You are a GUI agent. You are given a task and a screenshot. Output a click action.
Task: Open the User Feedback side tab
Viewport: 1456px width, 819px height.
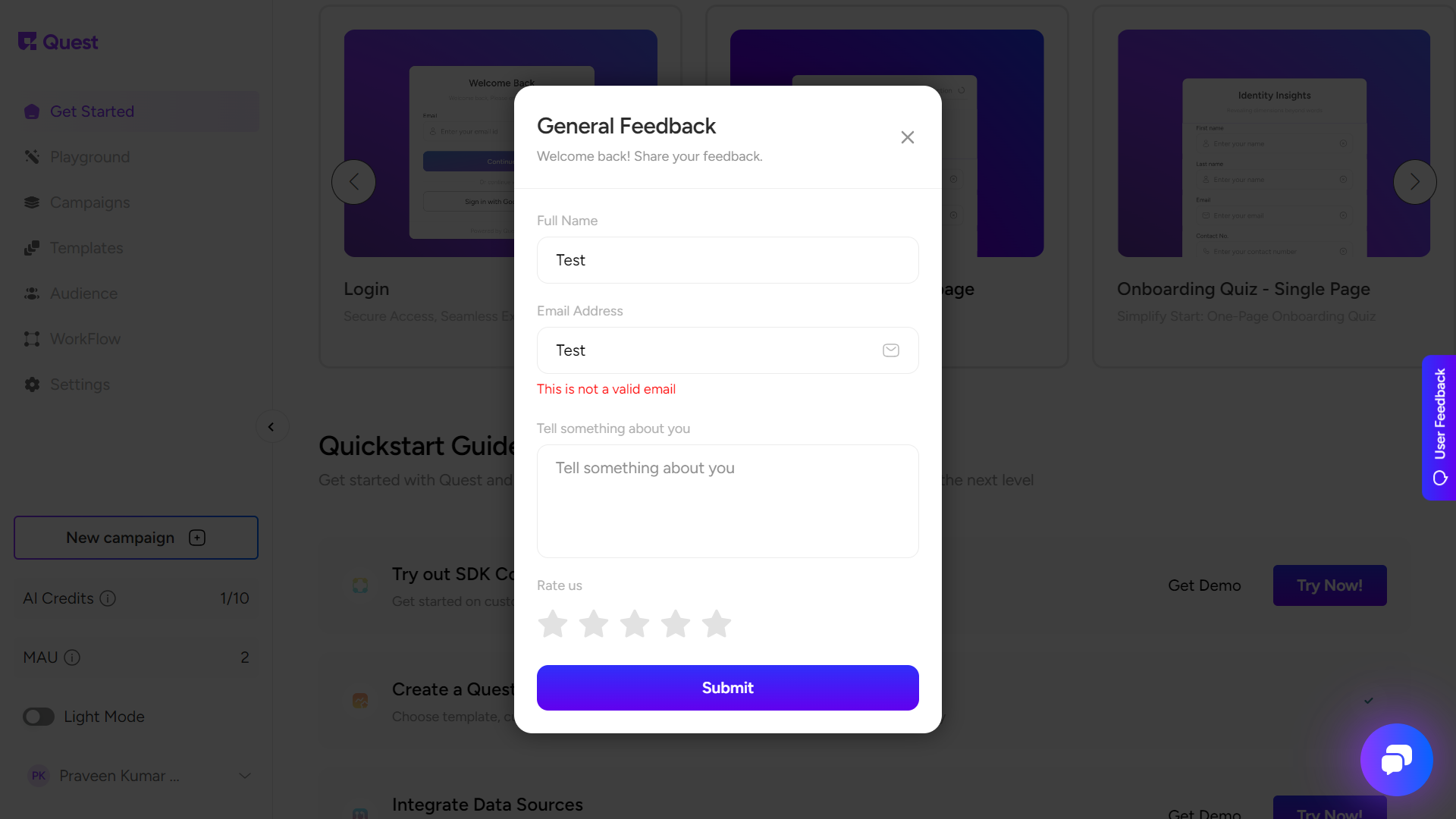click(x=1439, y=427)
